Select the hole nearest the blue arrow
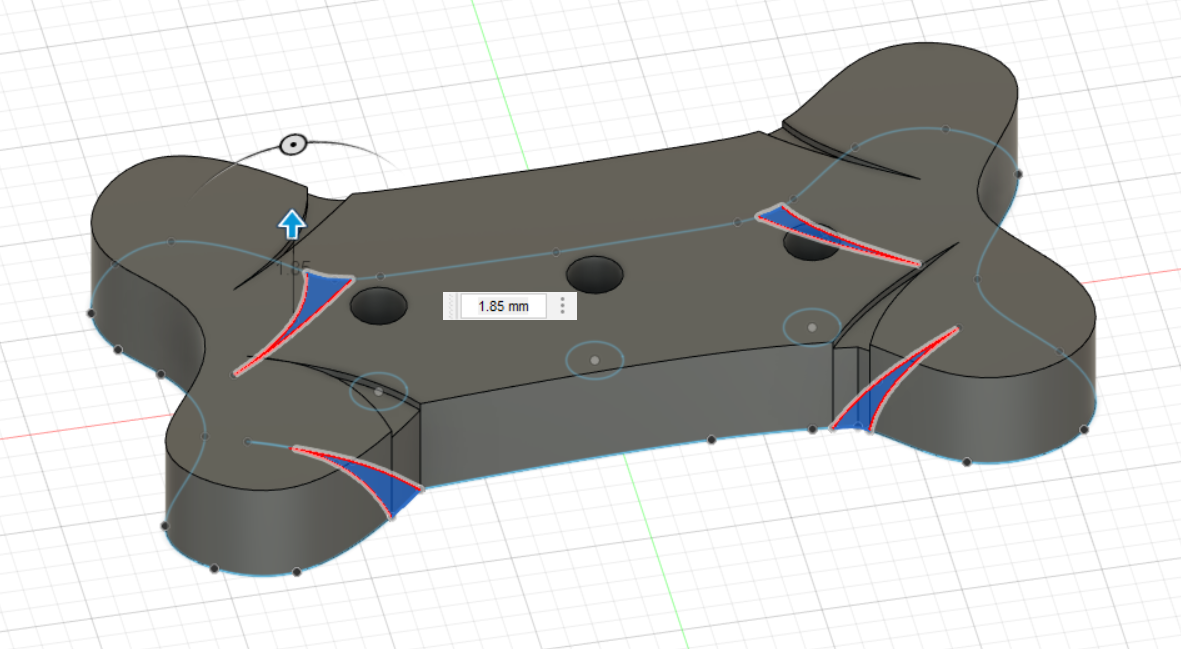1181x649 pixels. point(379,305)
